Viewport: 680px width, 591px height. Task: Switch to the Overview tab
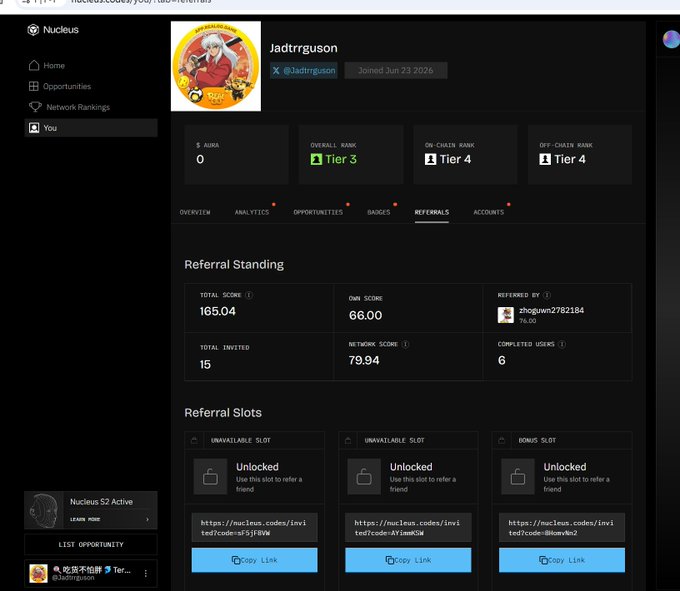point(195,212)
